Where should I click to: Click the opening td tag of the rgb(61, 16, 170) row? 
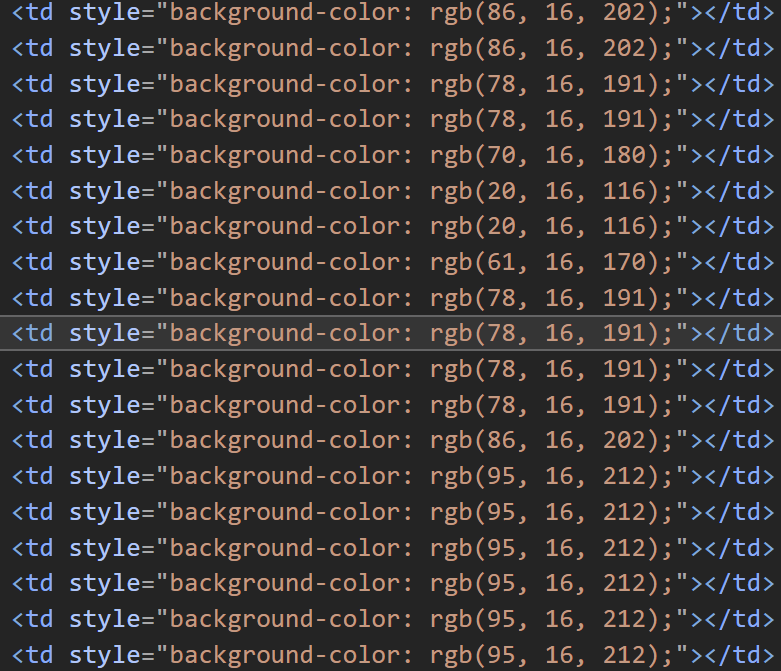point(32,263)
